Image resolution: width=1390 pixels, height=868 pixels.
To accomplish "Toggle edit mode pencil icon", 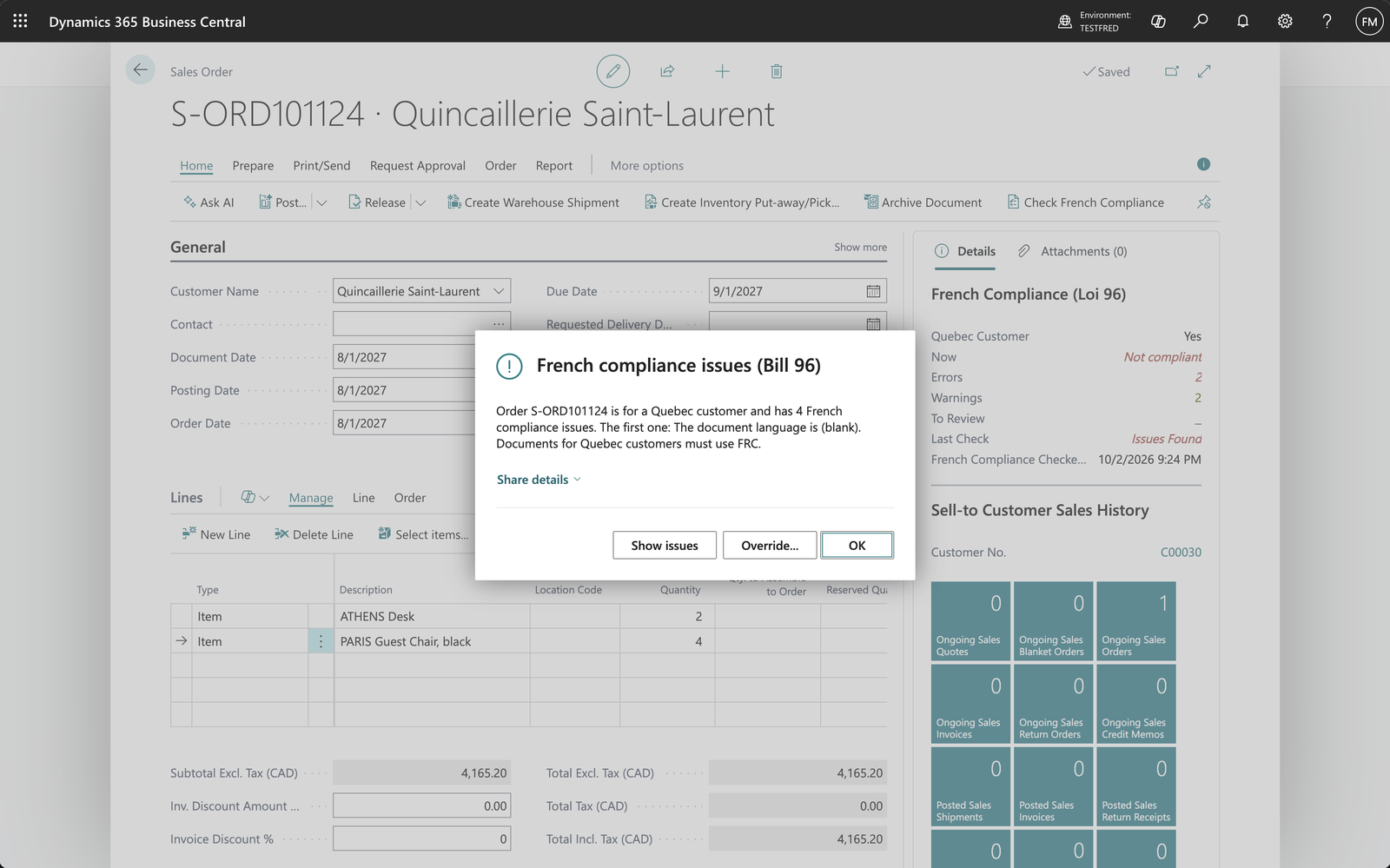I will (612, 71).
